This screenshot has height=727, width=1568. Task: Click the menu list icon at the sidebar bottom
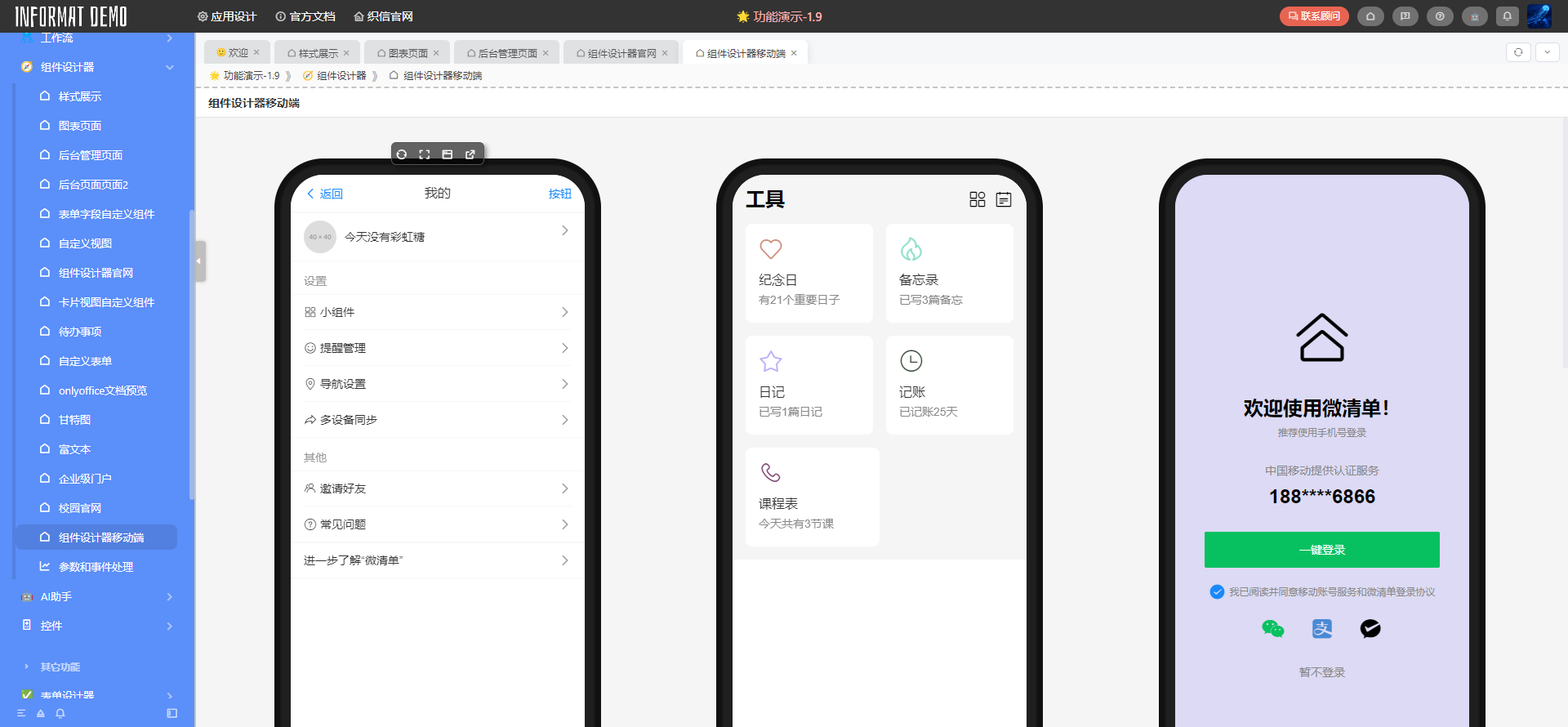[21, 713]
